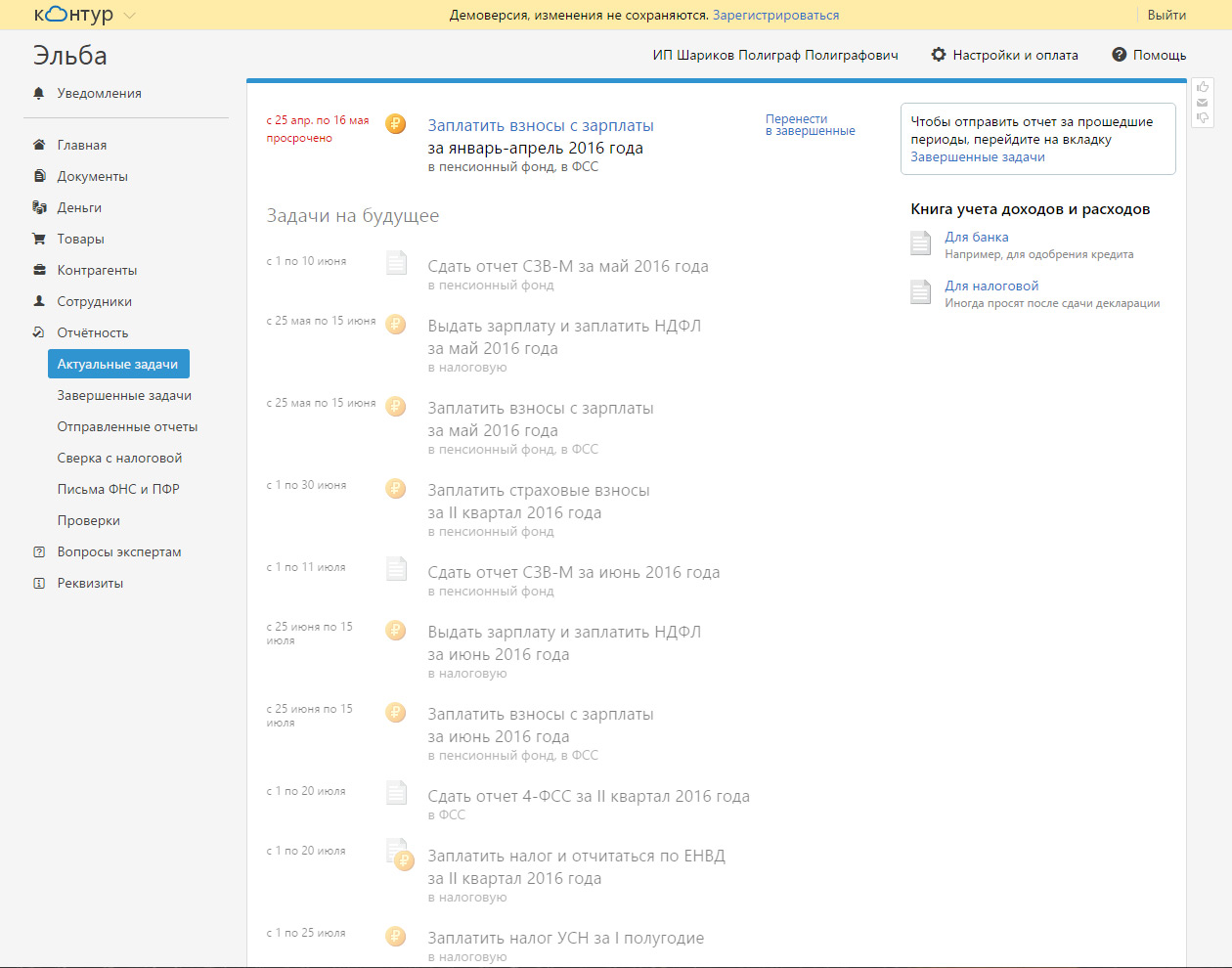Click the envelope feedback icon
This screenshot has width=1232, height=968.
[1203, 103]
